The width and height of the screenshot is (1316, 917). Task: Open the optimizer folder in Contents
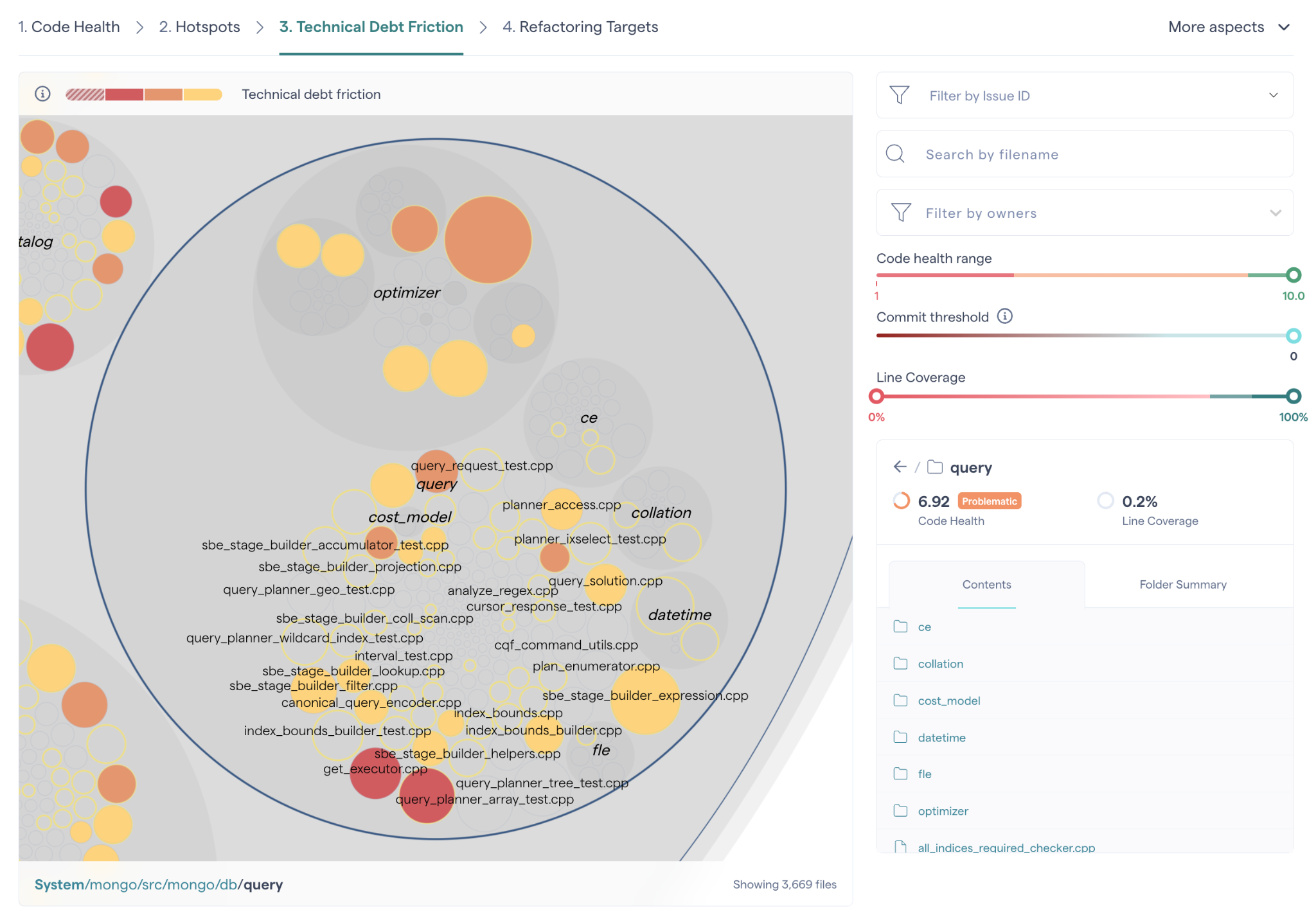(943, 811)
